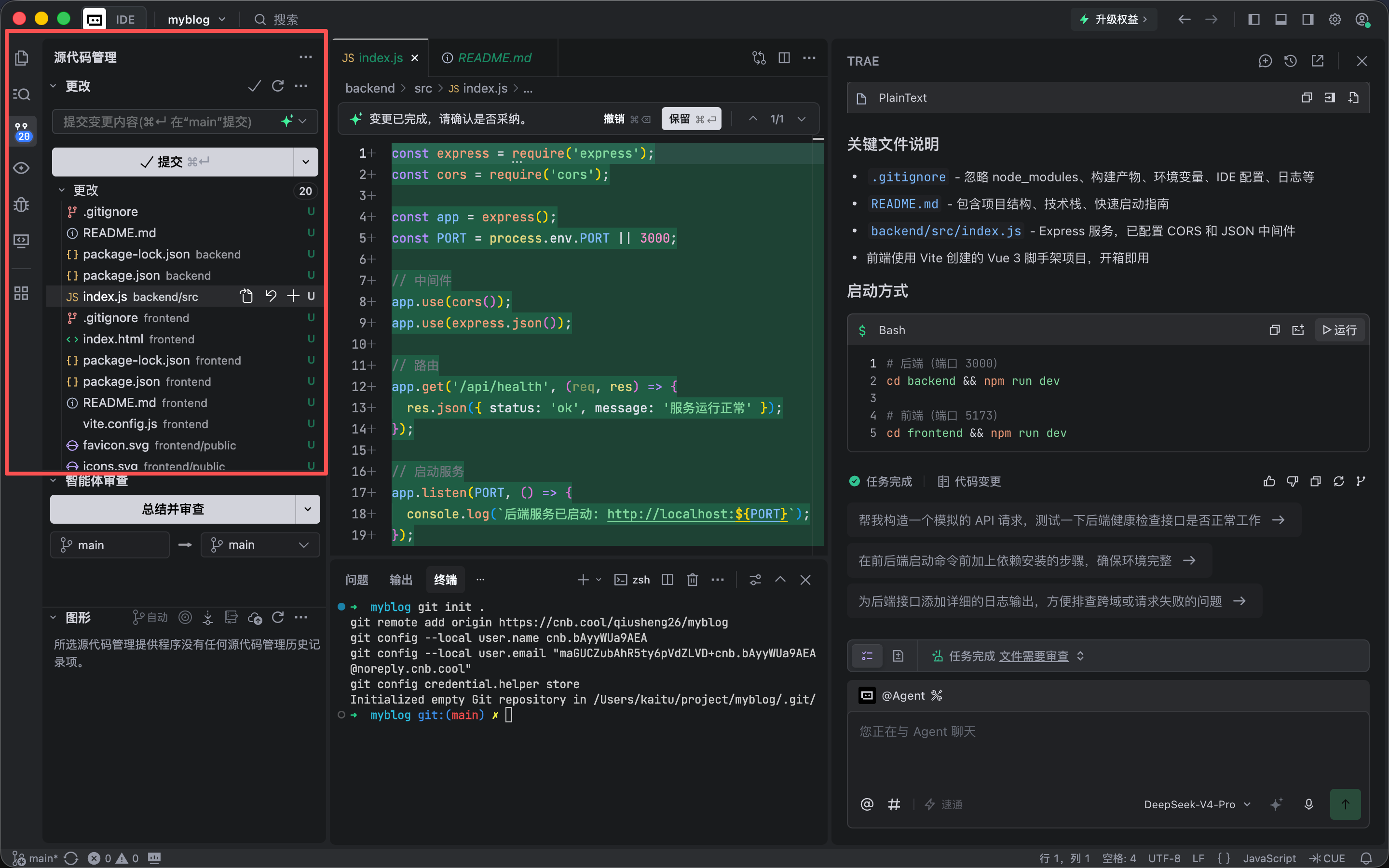This screenshot has height=868, width=1389.
Task: Collapse the 图形 section
Action: [72, 617]
